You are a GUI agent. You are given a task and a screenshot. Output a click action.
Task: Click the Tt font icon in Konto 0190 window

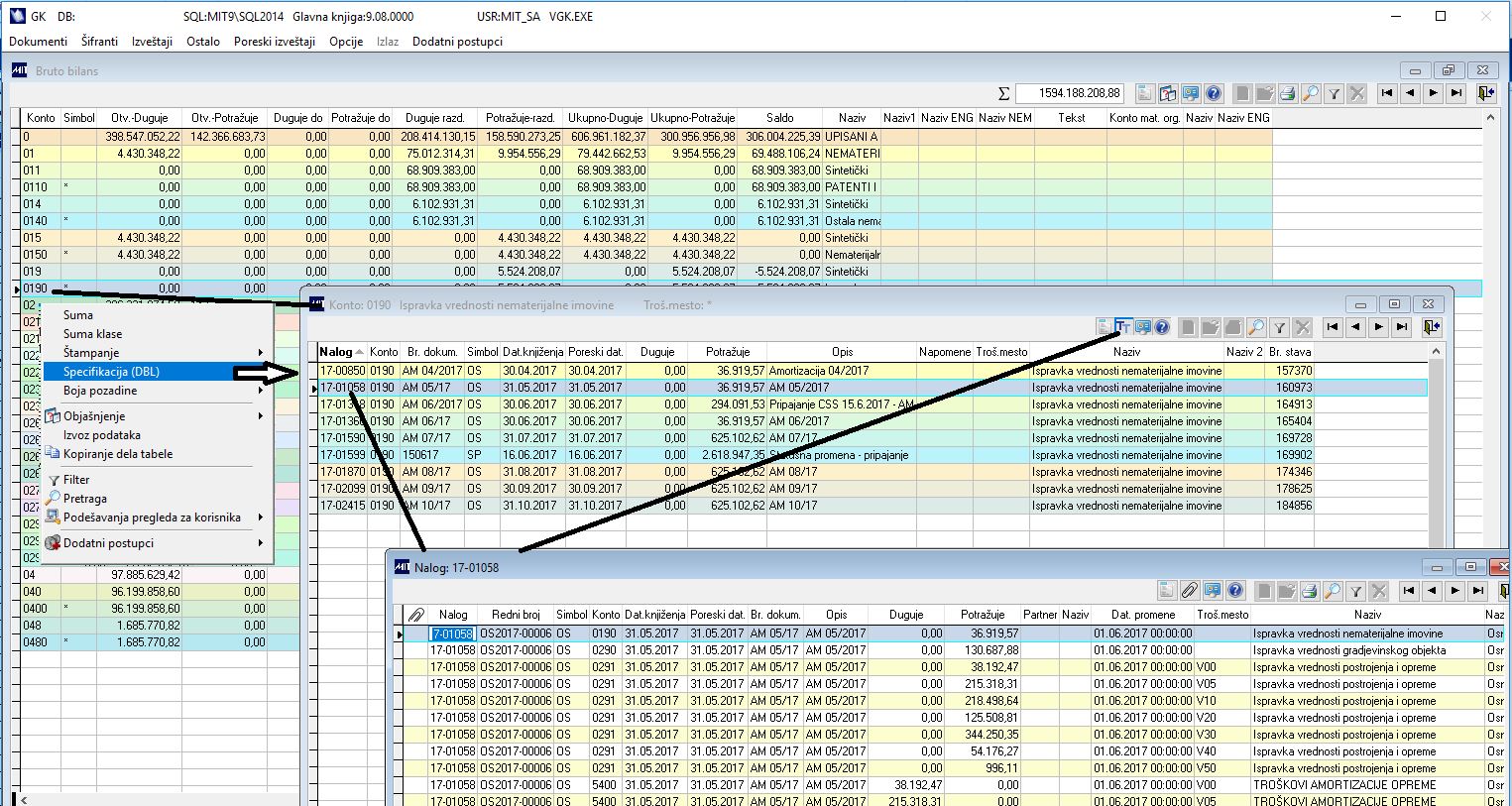click(1123, 326)
